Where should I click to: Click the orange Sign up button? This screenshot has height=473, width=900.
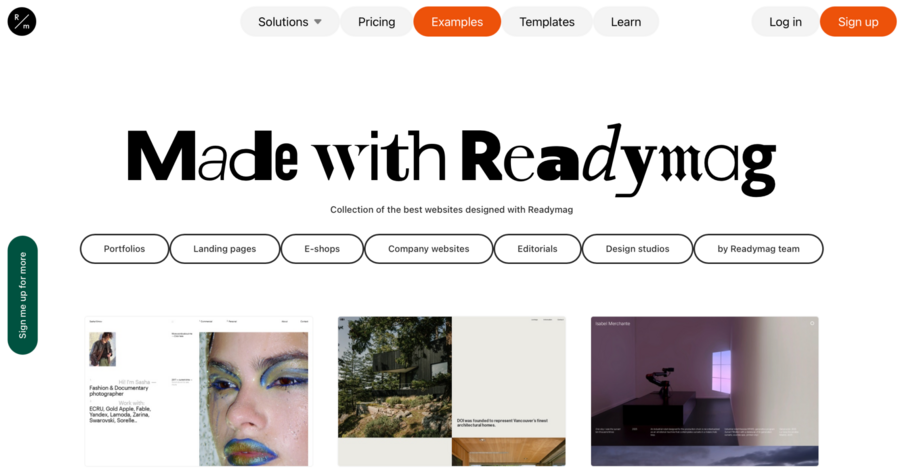(x=858, y=22)
